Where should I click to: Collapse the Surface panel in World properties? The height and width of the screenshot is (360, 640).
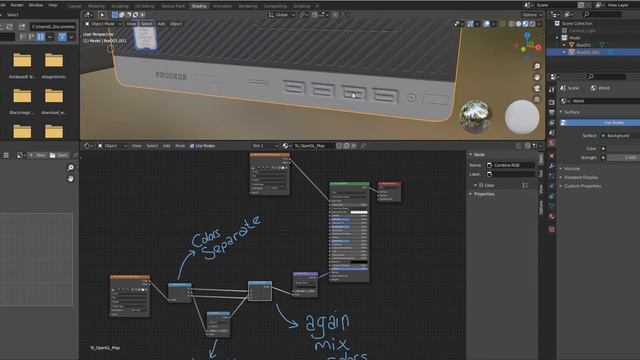coord(571,112)
